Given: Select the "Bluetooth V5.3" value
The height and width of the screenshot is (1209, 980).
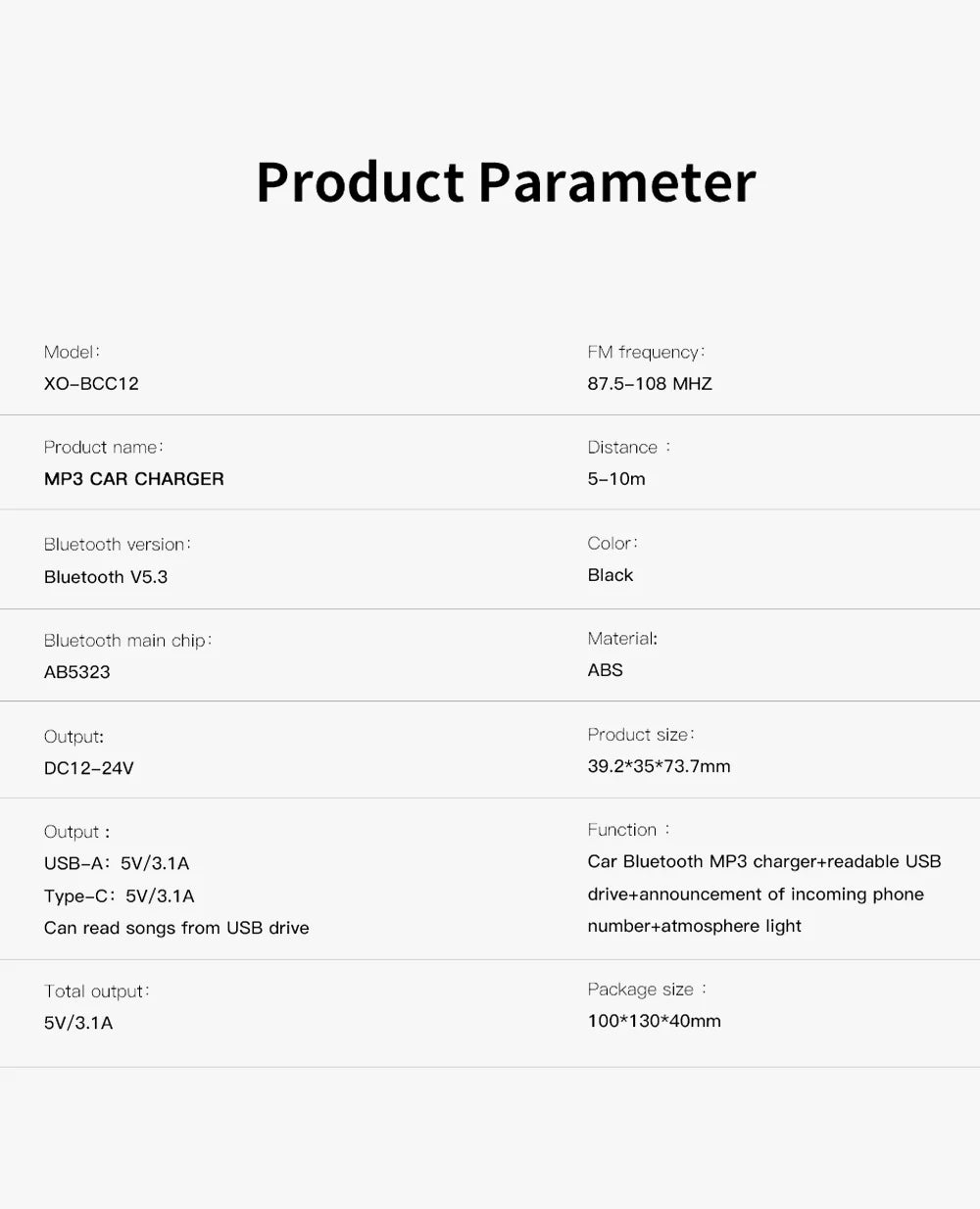Looking at the screenshot, I should 106,577.
